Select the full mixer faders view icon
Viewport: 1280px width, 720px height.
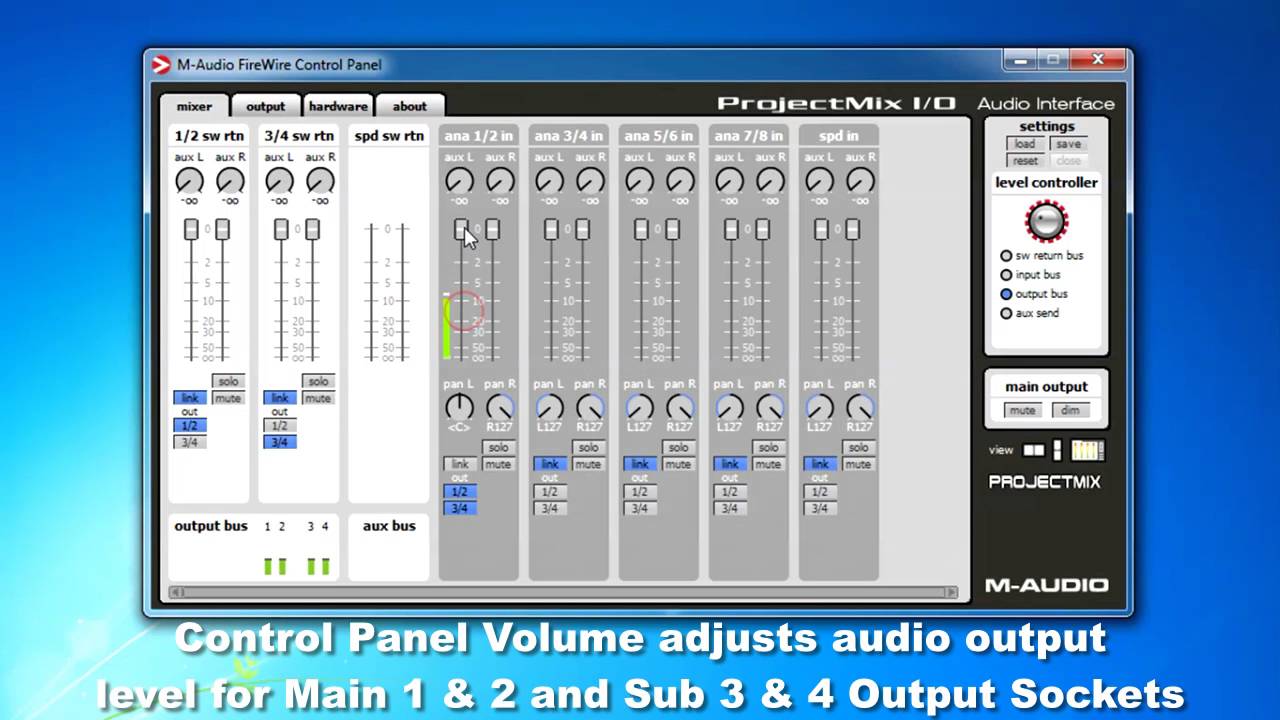1087,450
